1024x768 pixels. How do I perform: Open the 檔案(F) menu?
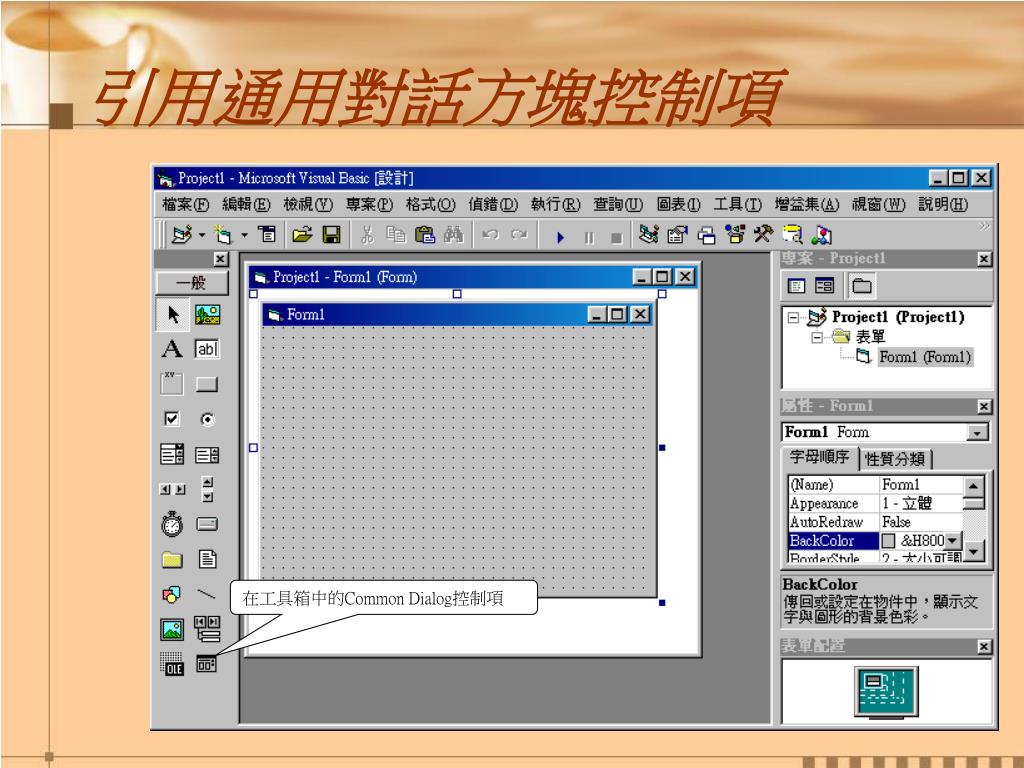pyautogui.click(x=185, y=204)
